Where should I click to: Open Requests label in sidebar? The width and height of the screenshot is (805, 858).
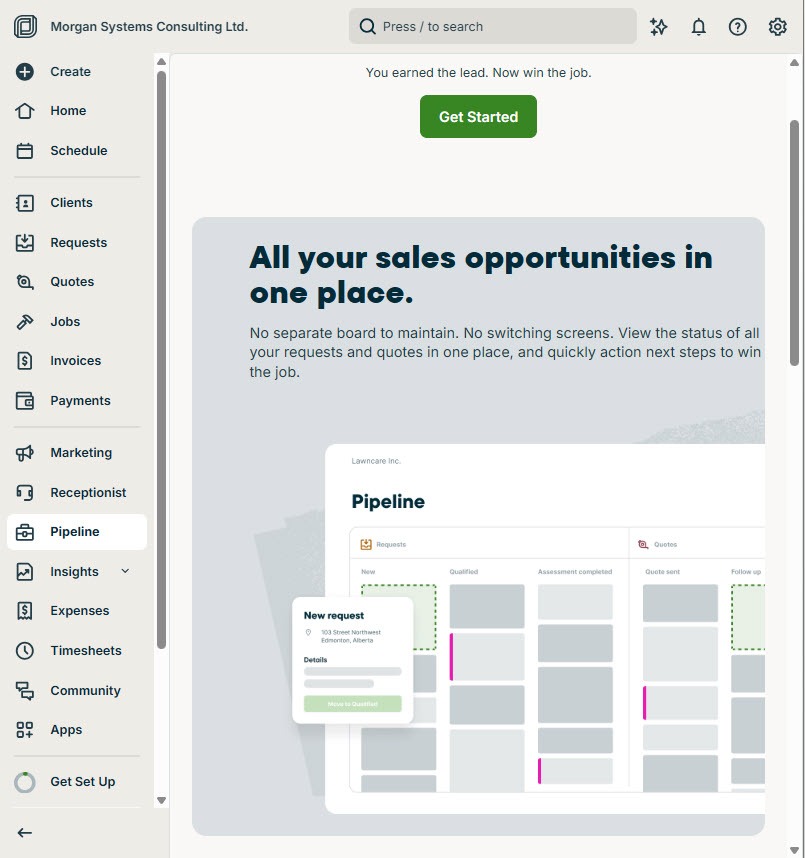coord(79,242)
